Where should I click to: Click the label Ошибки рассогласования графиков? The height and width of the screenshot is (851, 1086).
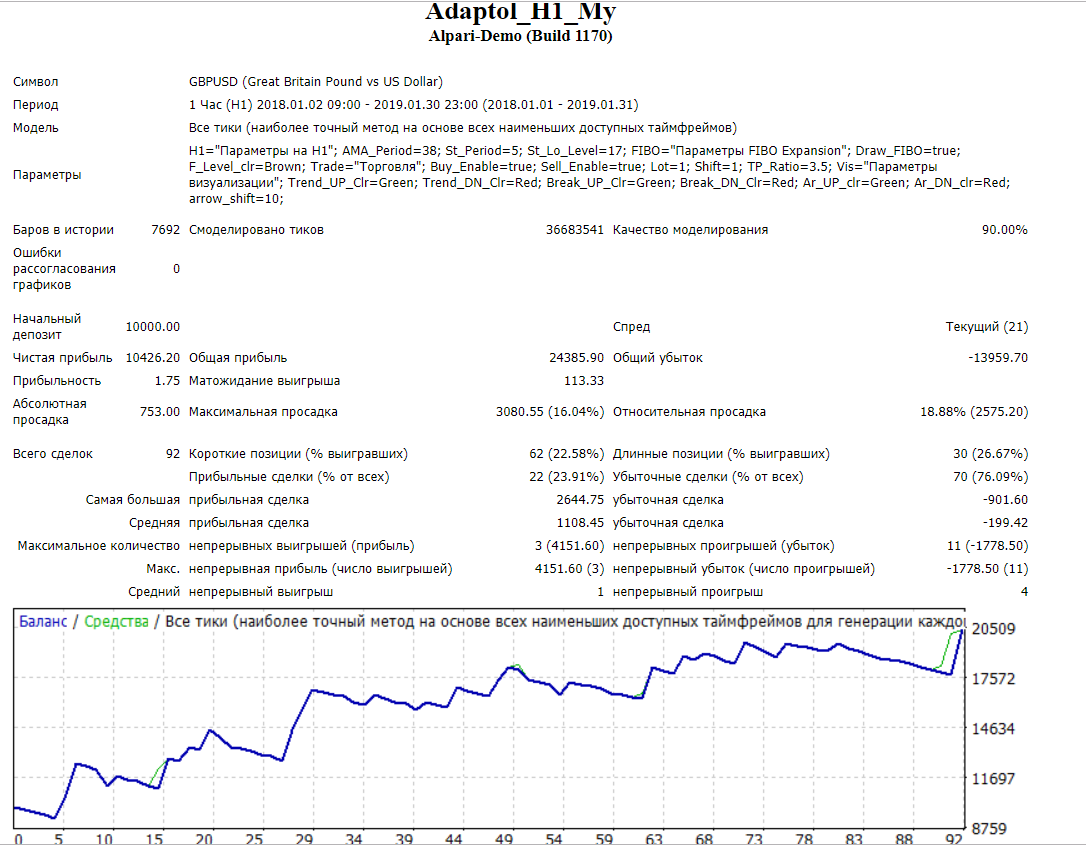[64, 269]
